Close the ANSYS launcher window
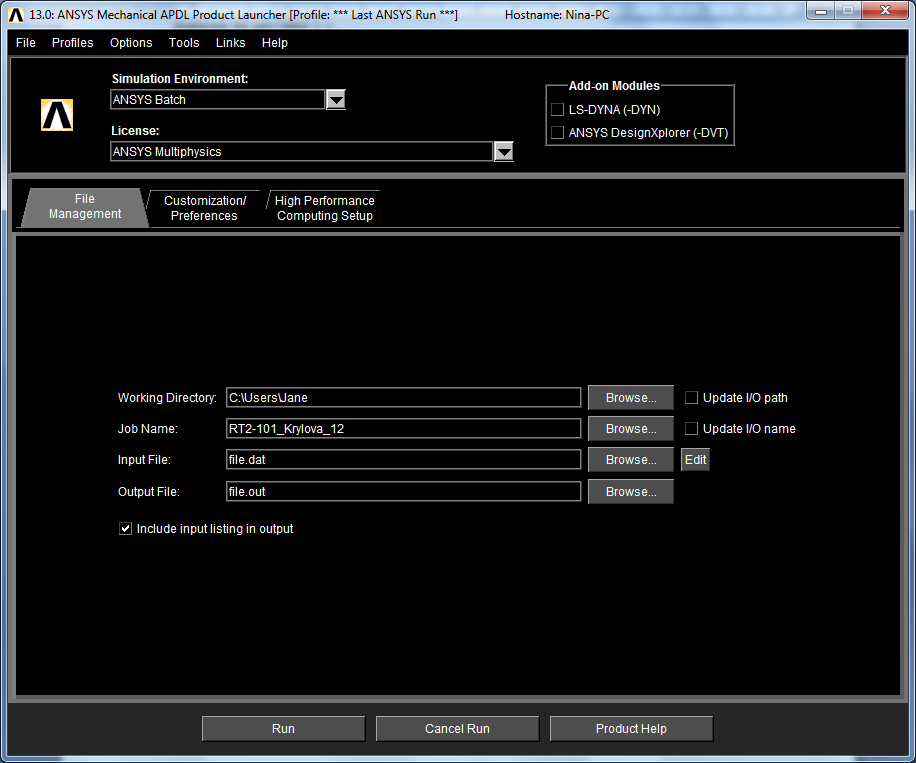 tap(885, 11)
